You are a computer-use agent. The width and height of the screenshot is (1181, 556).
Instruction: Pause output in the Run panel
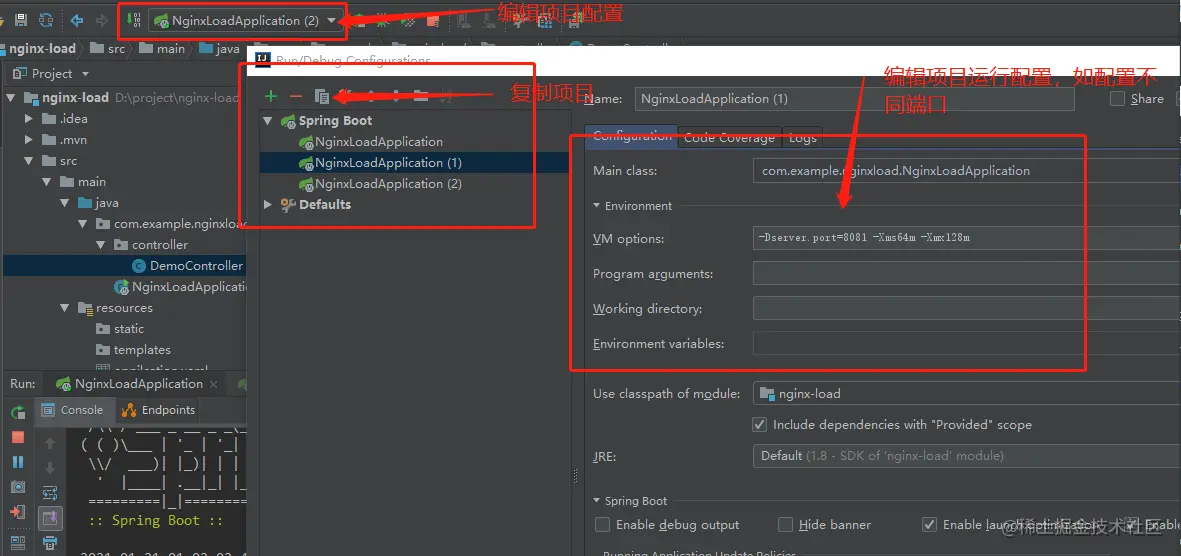click(18, 462)
